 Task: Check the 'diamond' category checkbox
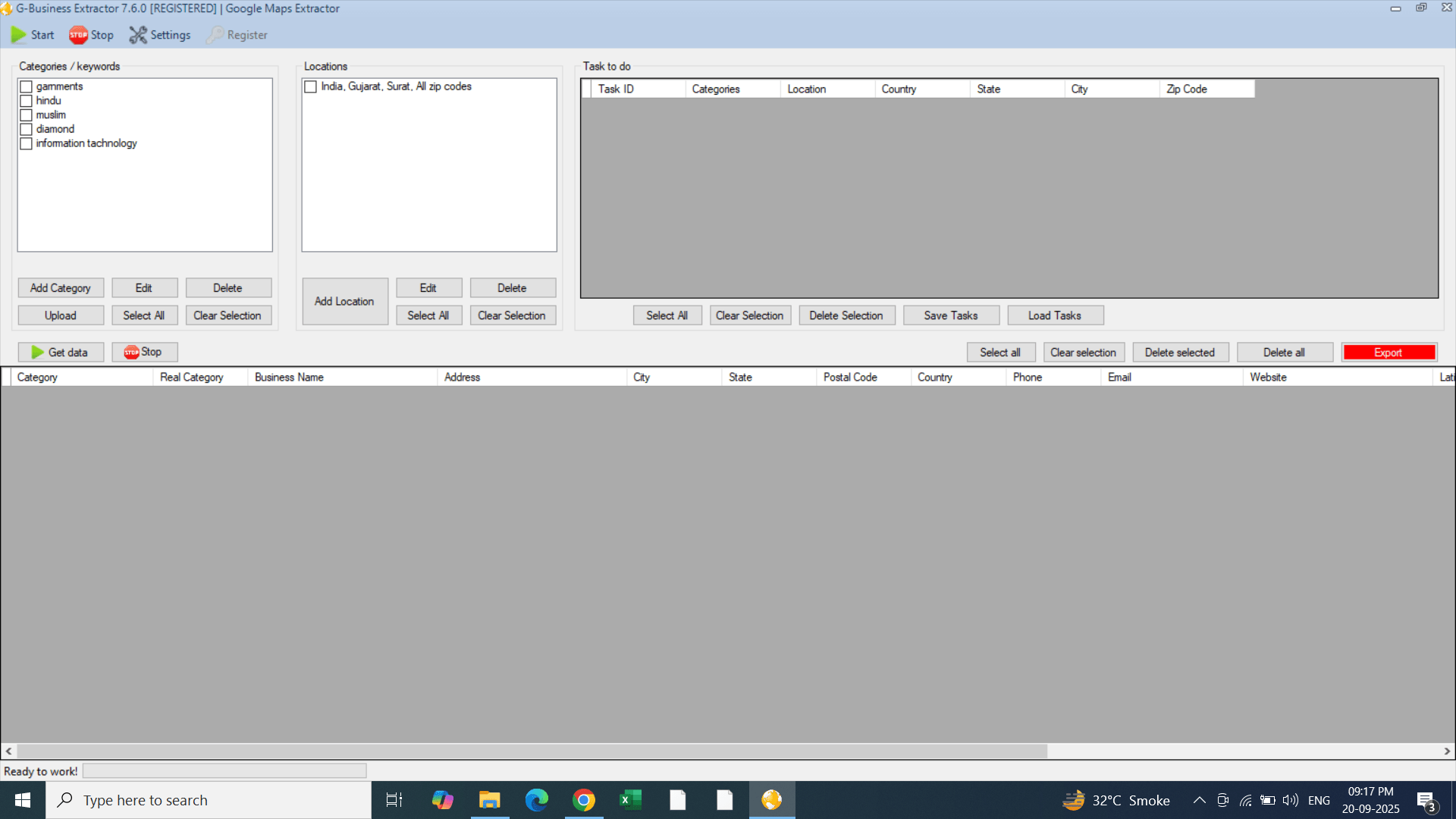[x=27, y=129]
